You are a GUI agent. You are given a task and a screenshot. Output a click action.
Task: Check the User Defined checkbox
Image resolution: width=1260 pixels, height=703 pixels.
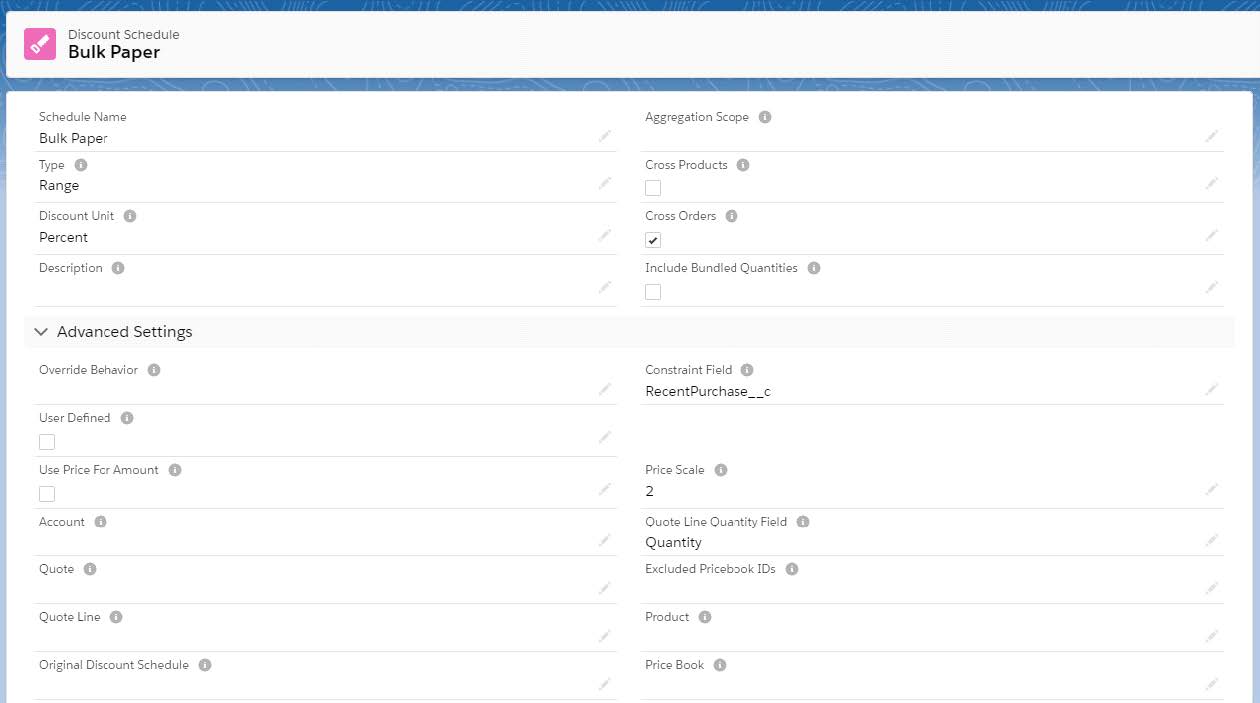pos(47,442)
